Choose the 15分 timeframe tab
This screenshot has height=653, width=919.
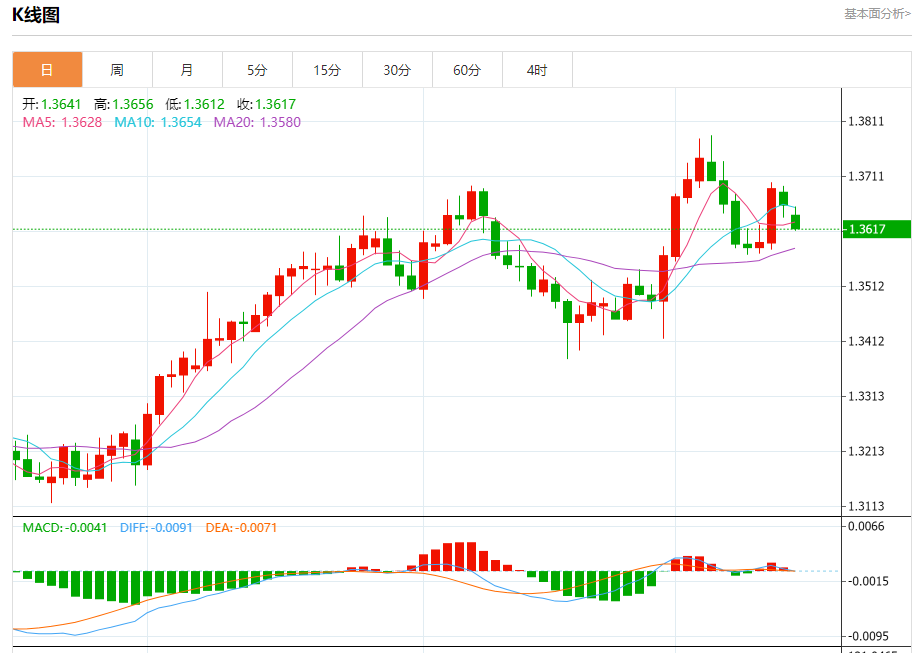[x=327, y=70]
